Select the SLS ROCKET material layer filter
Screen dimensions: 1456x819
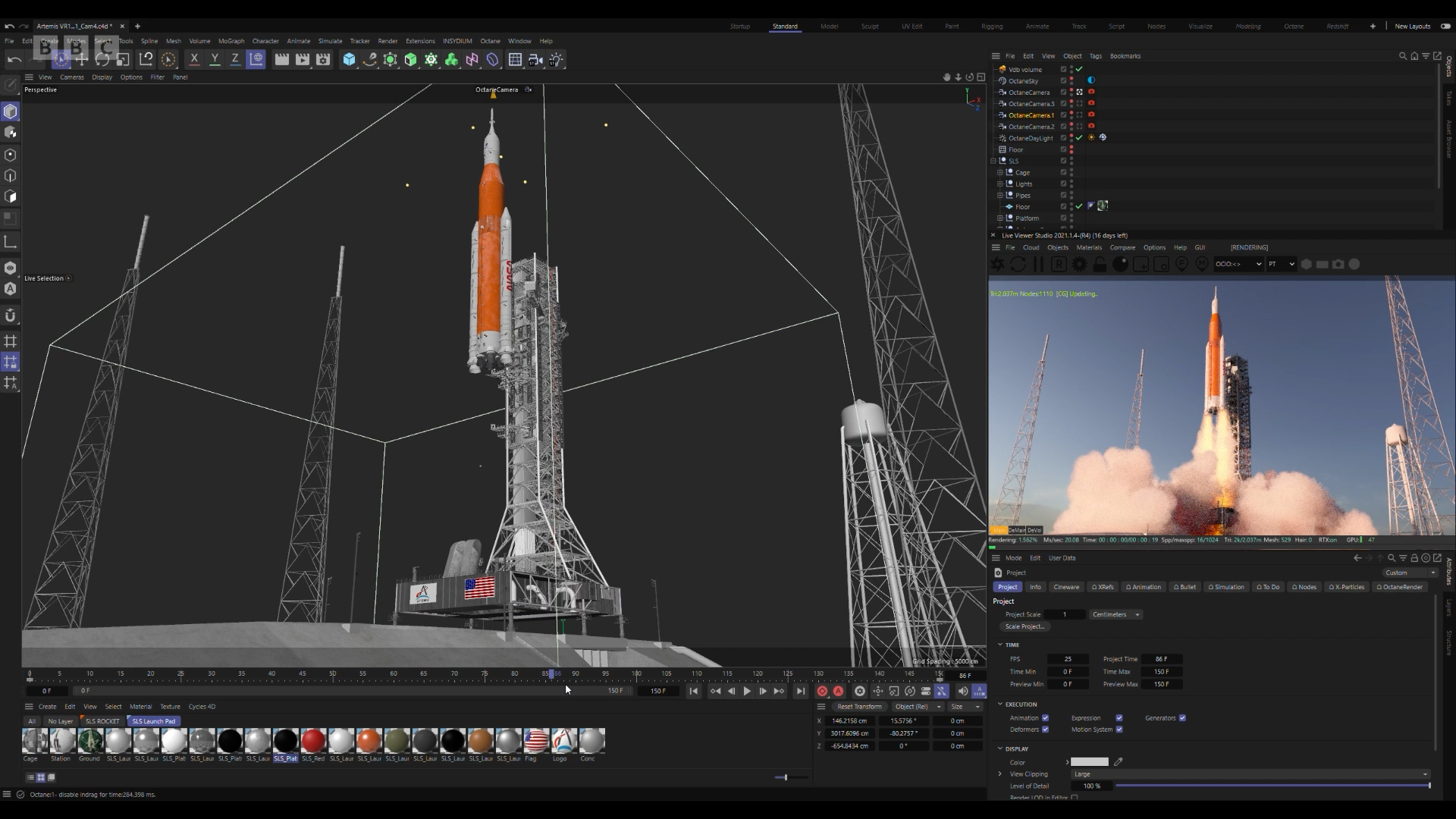pos(102,721)
